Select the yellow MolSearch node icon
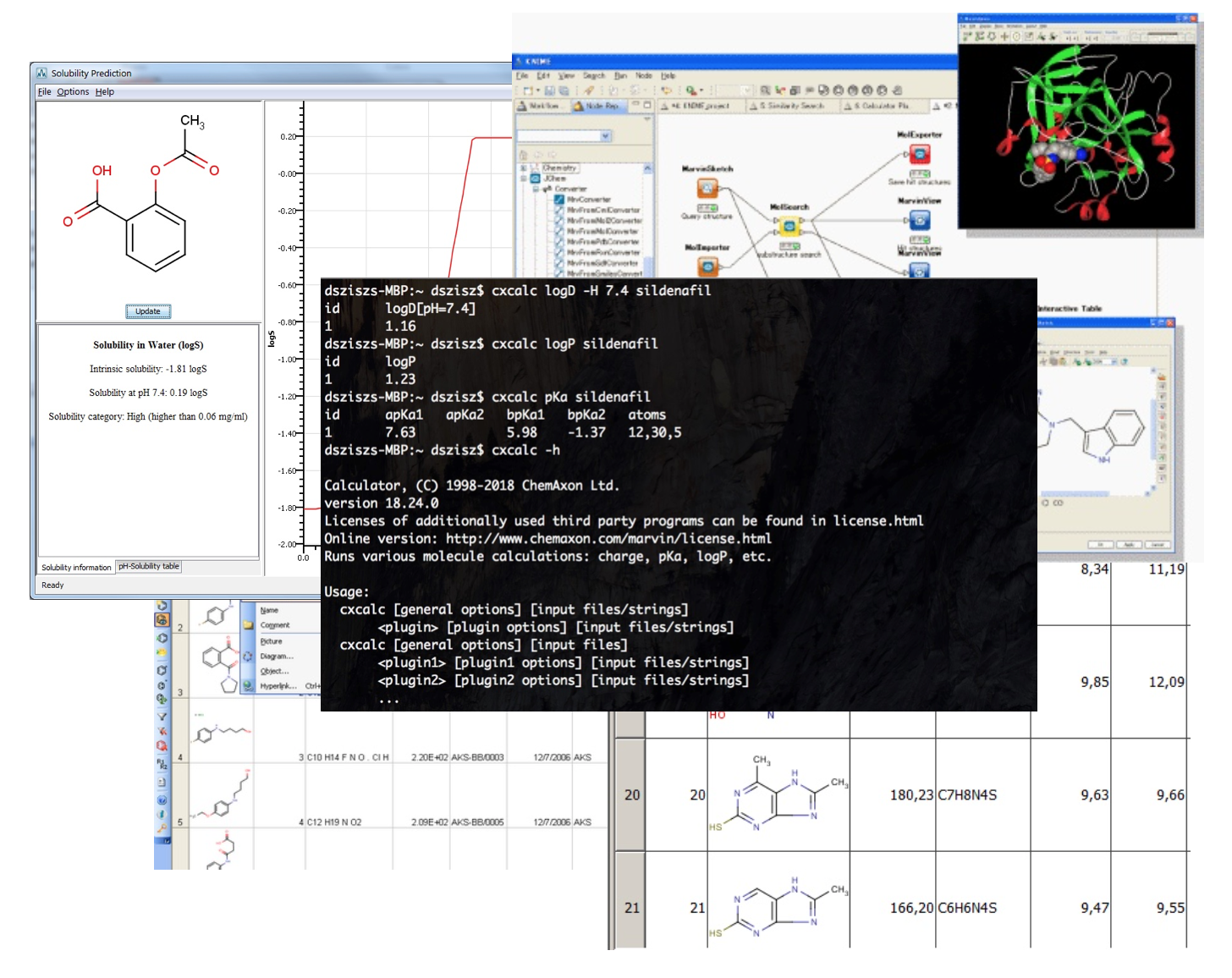This screenshot has height=978, width=1232. (x=789, y=226)
